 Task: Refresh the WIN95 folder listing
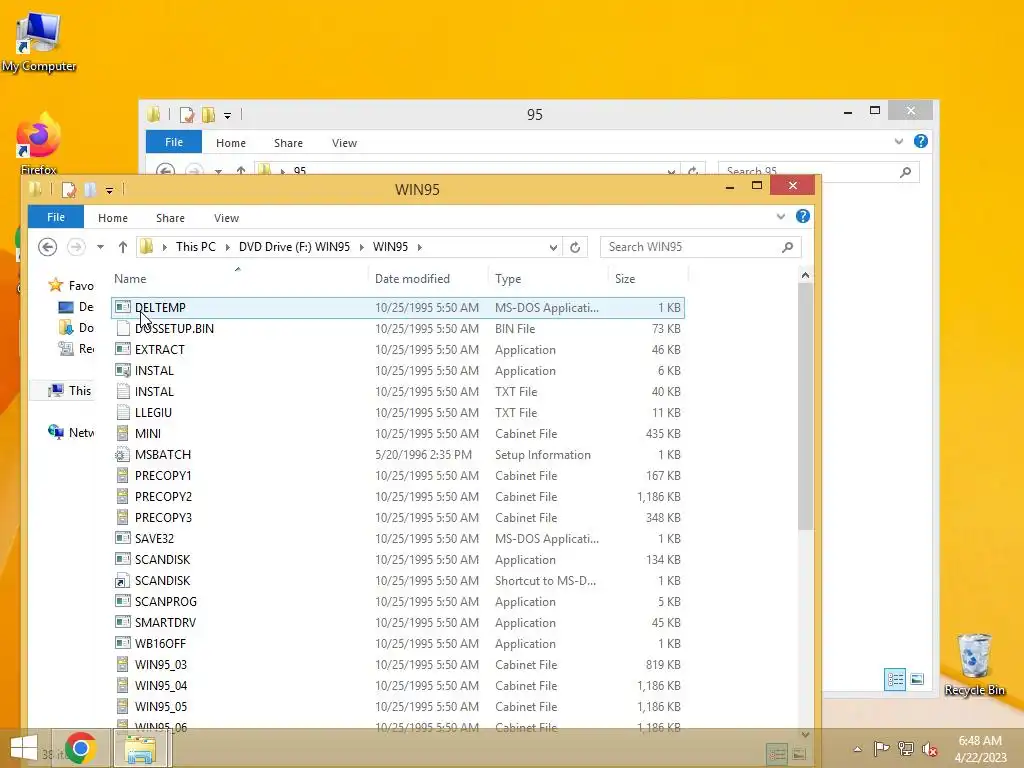[x=575, y=247]
